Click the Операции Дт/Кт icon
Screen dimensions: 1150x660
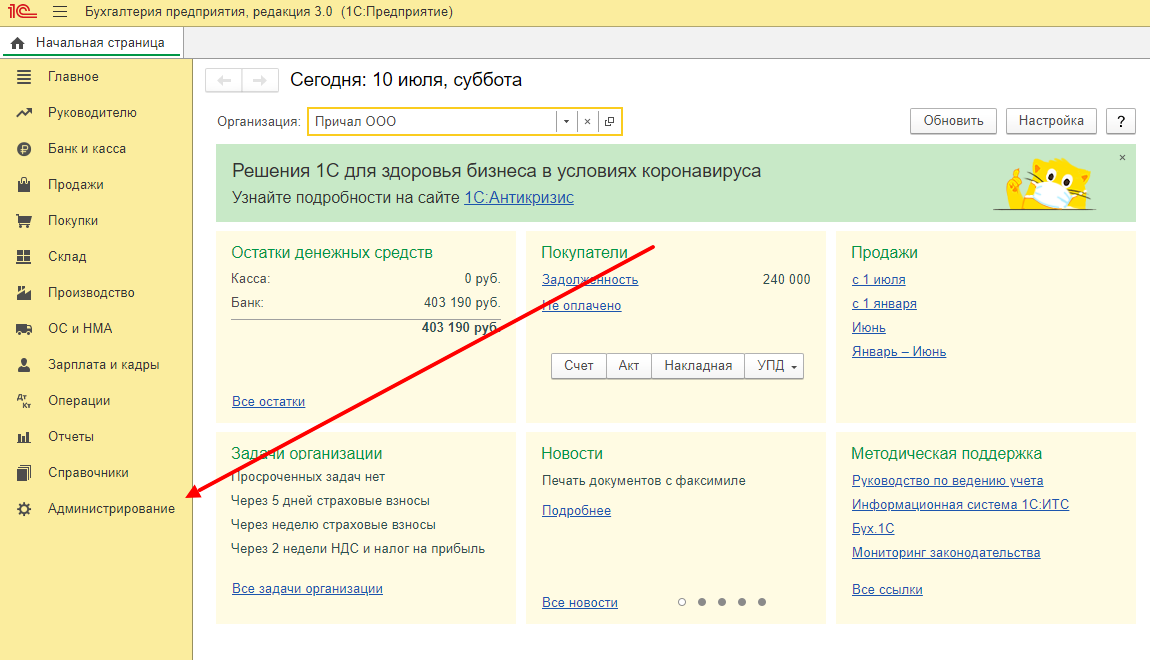tap(24, 400)
